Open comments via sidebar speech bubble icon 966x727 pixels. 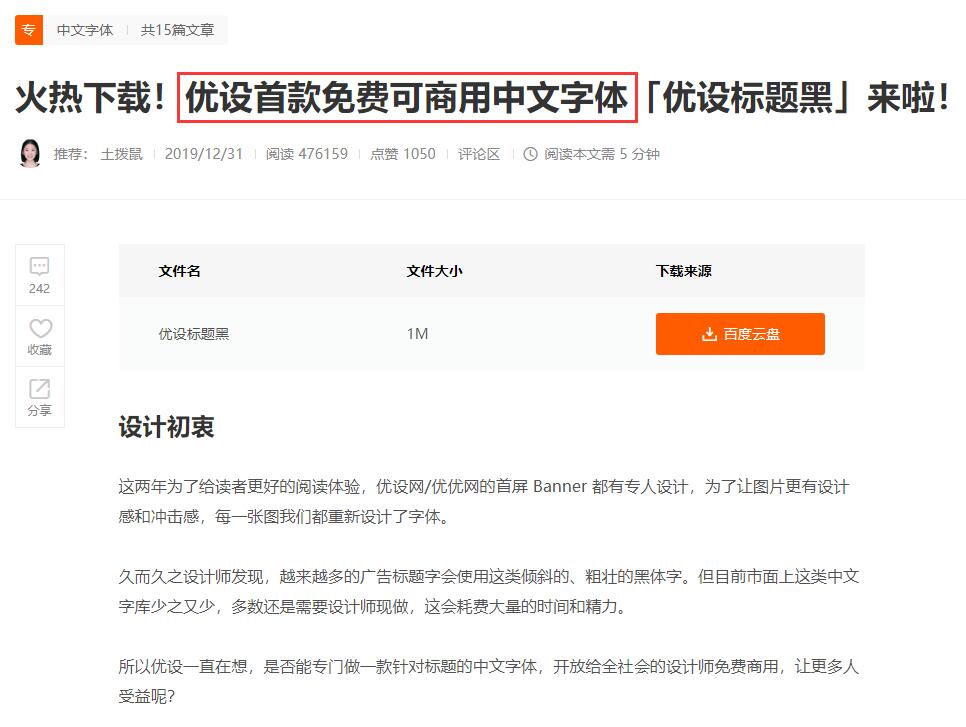pyautogui.click(x=39, y=266)
